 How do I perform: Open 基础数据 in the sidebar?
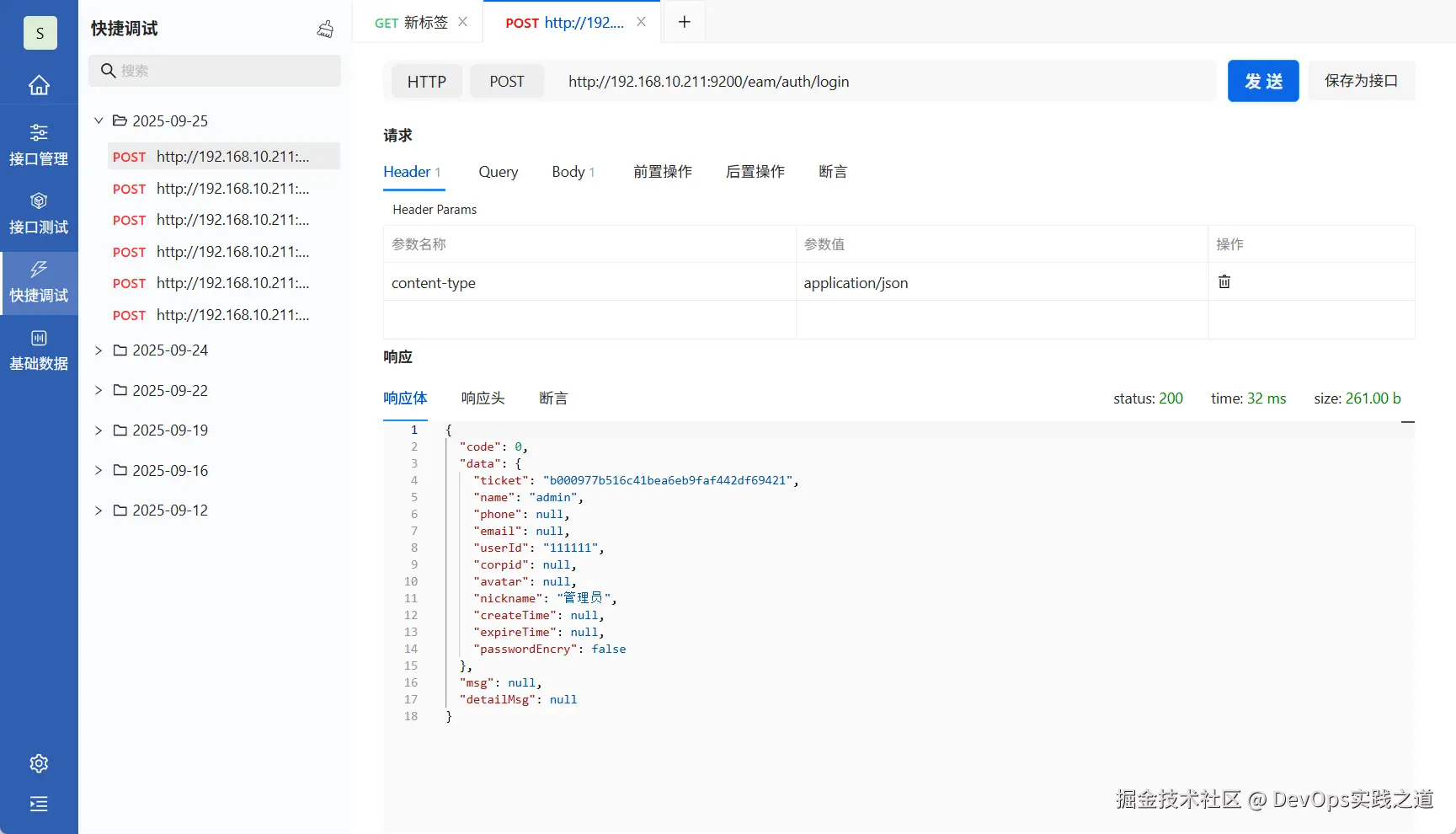click(39, 350)
